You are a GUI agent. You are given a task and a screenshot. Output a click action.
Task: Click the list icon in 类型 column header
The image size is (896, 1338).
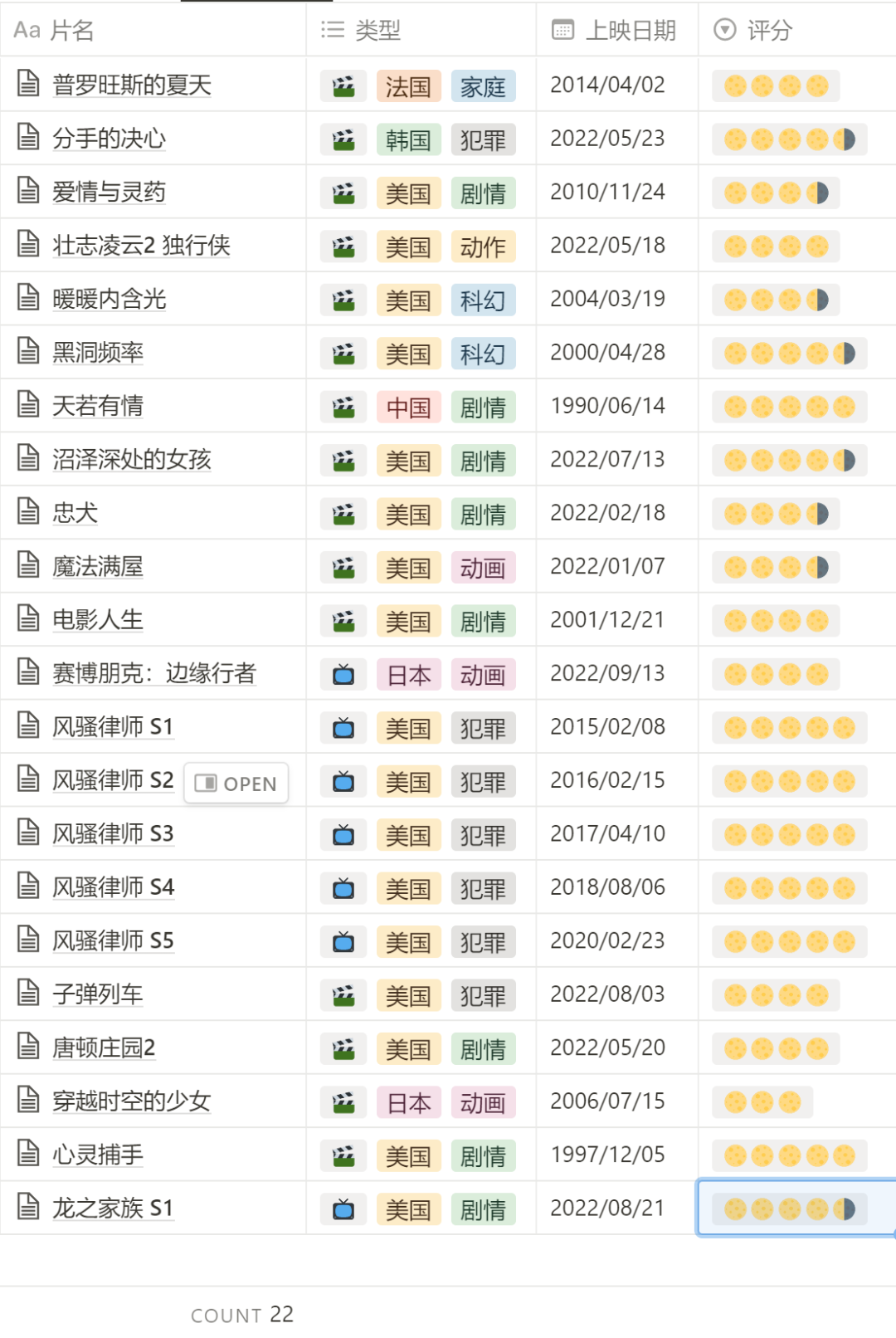[332, 31]
